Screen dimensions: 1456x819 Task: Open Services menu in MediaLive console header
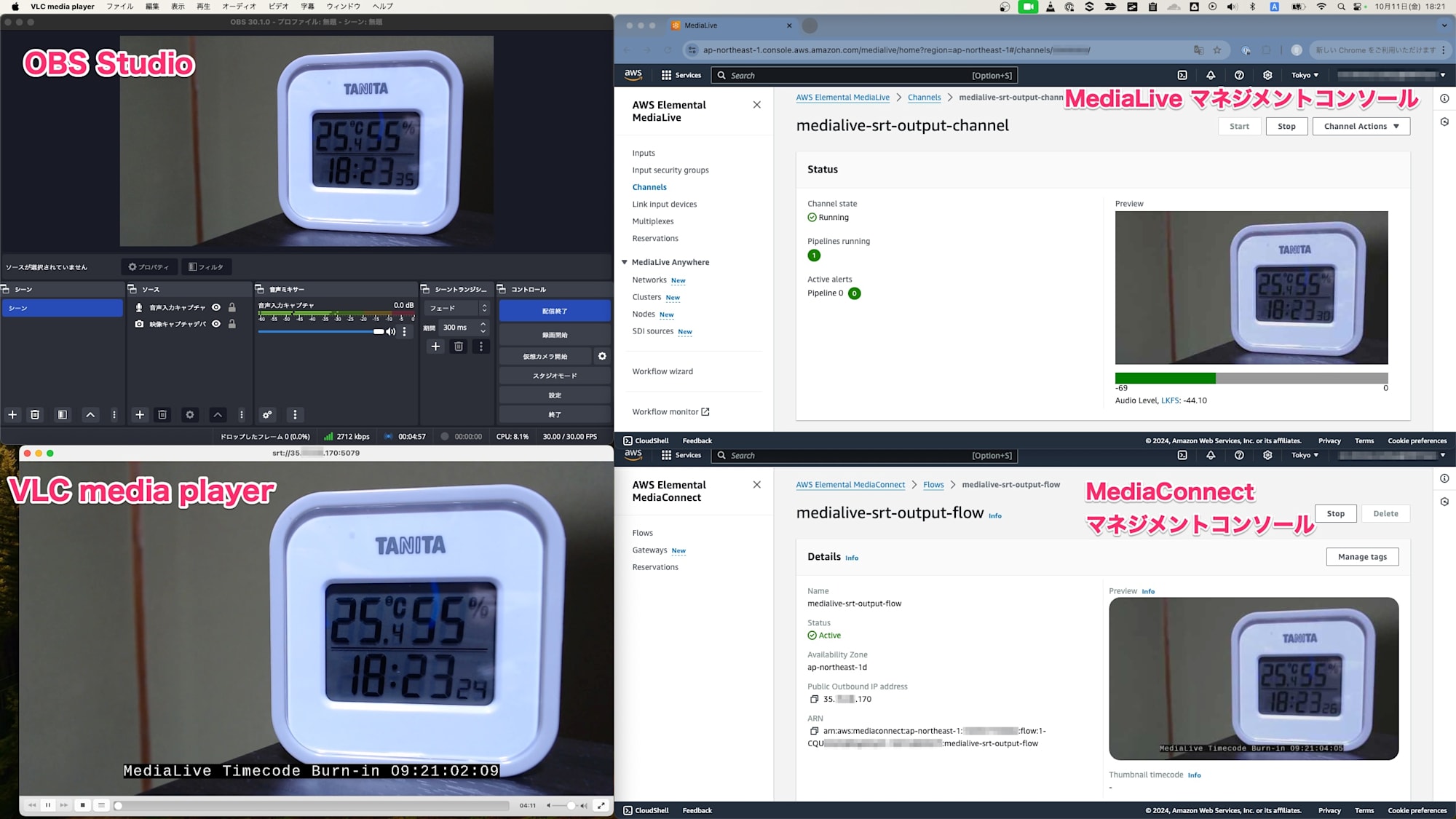pyautogui.click(x=681, y=76)
